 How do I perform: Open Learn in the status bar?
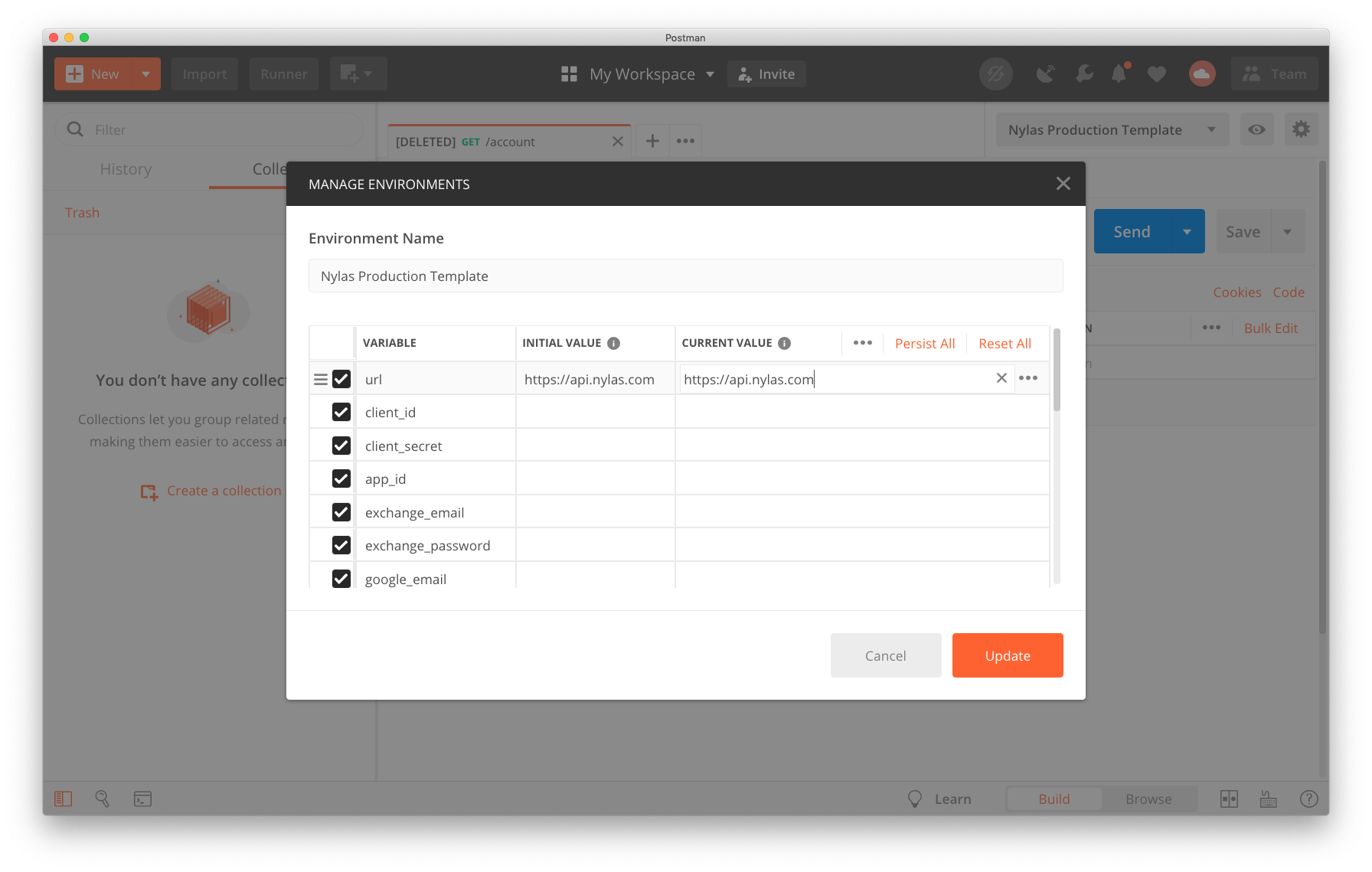[x=939, y=799]
